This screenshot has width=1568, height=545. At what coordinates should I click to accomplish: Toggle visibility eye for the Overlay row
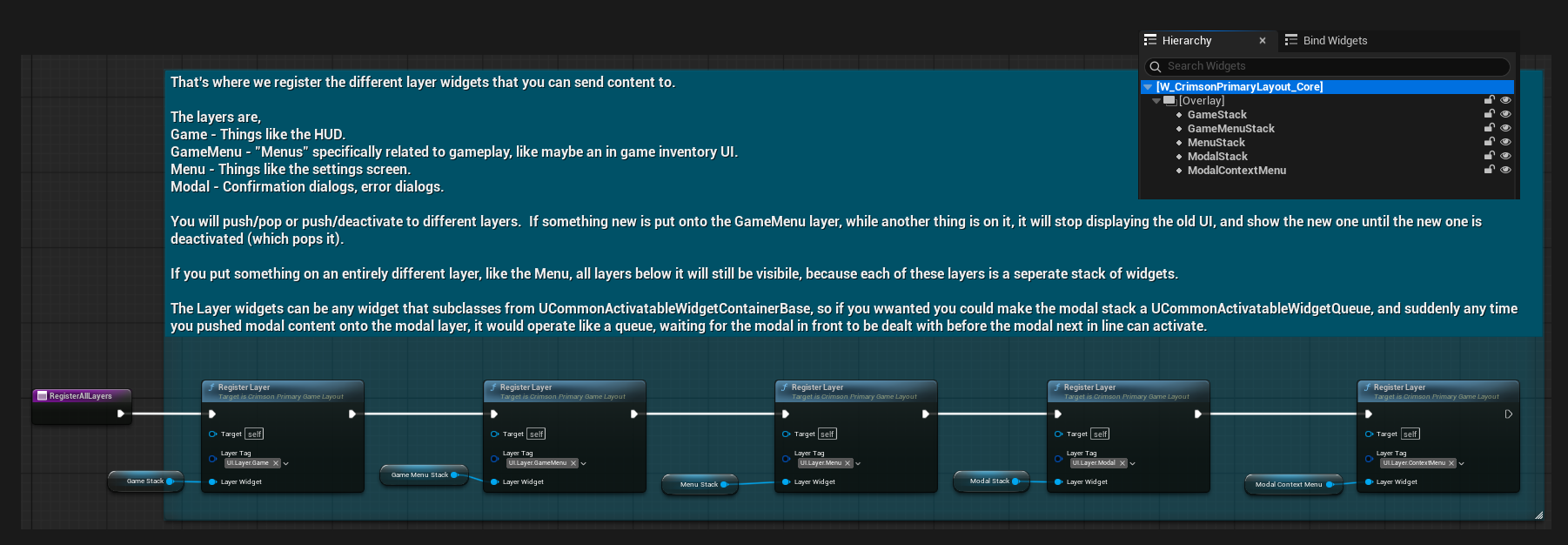point(1505,100)
